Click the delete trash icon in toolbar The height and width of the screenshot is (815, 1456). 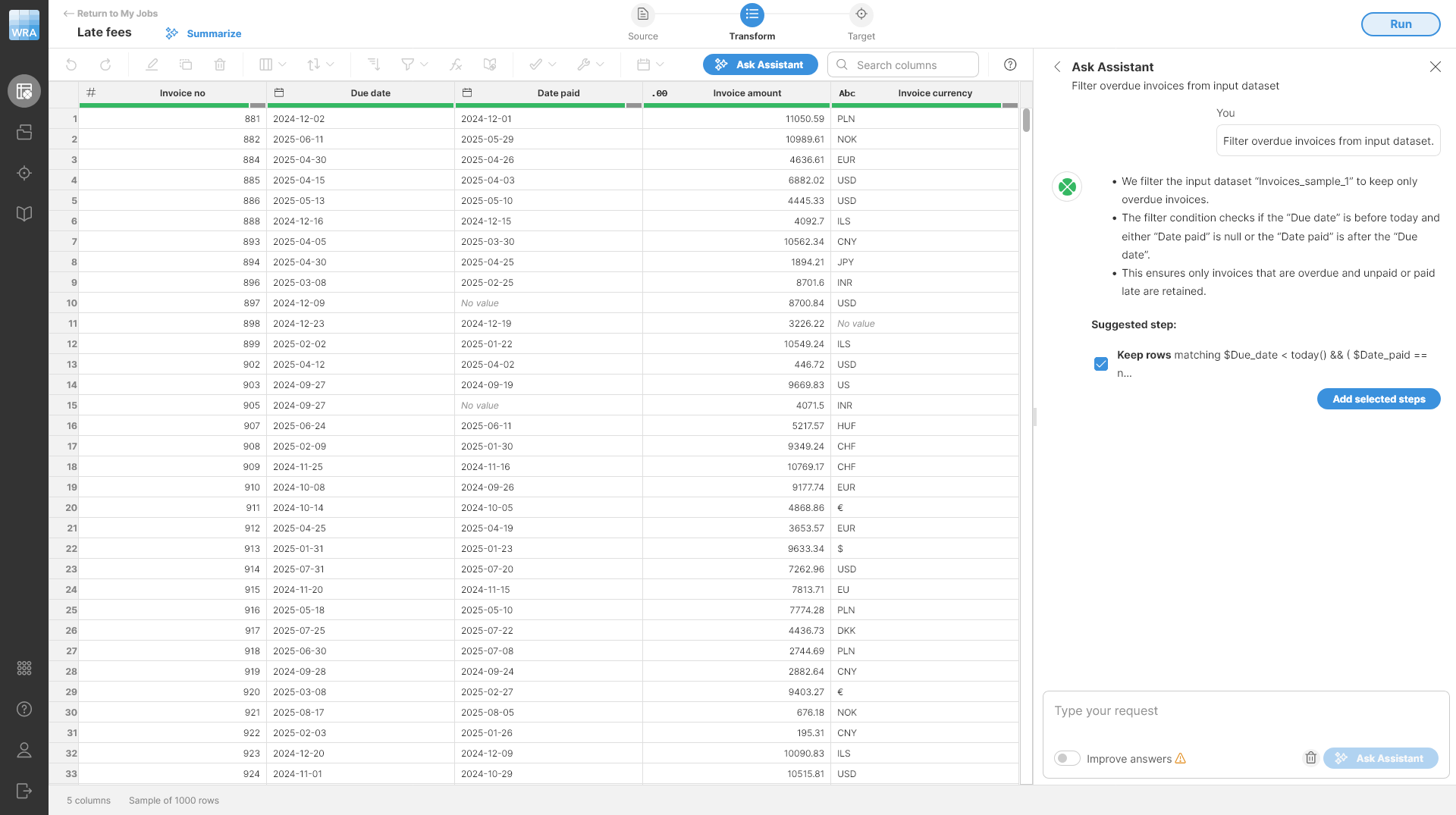pyautogui.click(x=220, y=65)
